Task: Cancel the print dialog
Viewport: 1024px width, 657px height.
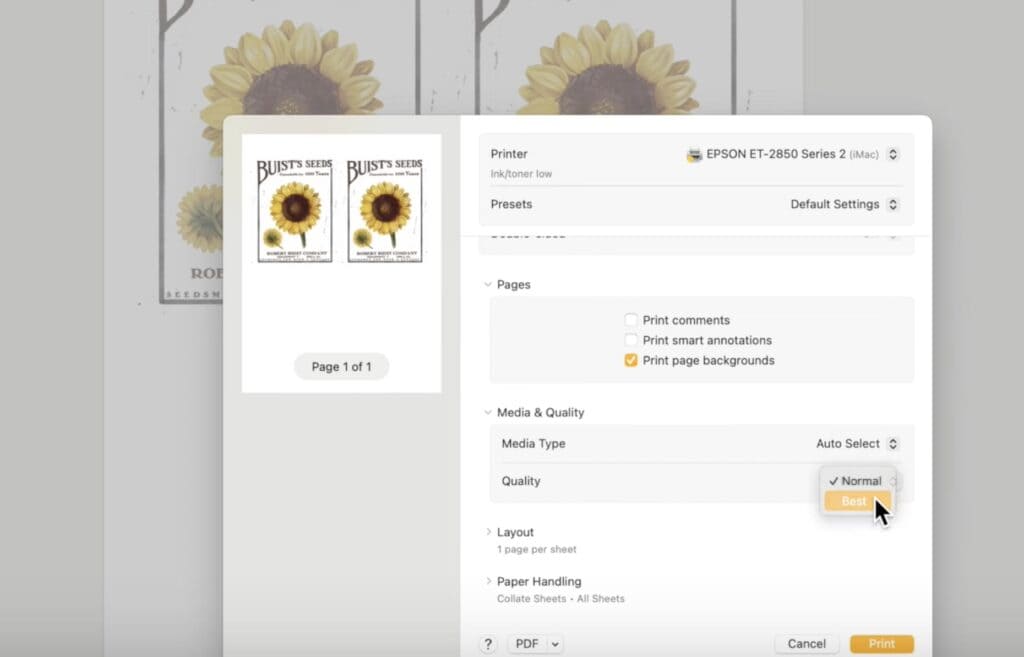Action: click(806, 644)
